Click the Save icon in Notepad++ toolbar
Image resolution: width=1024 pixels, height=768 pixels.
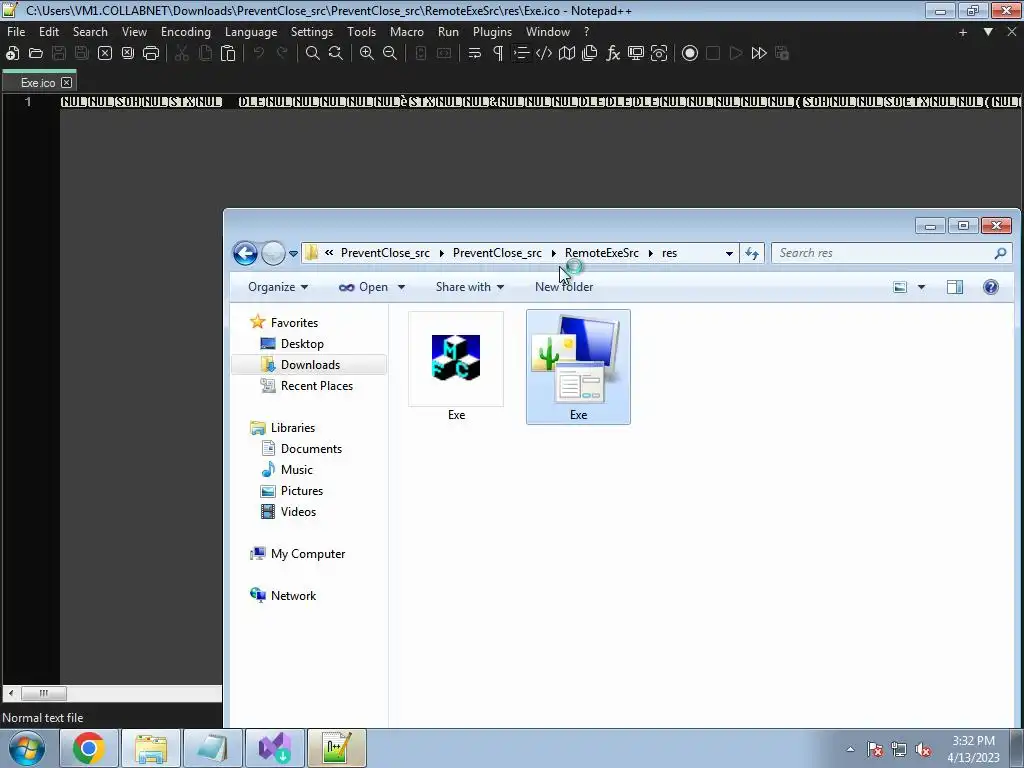pos(59,54)
